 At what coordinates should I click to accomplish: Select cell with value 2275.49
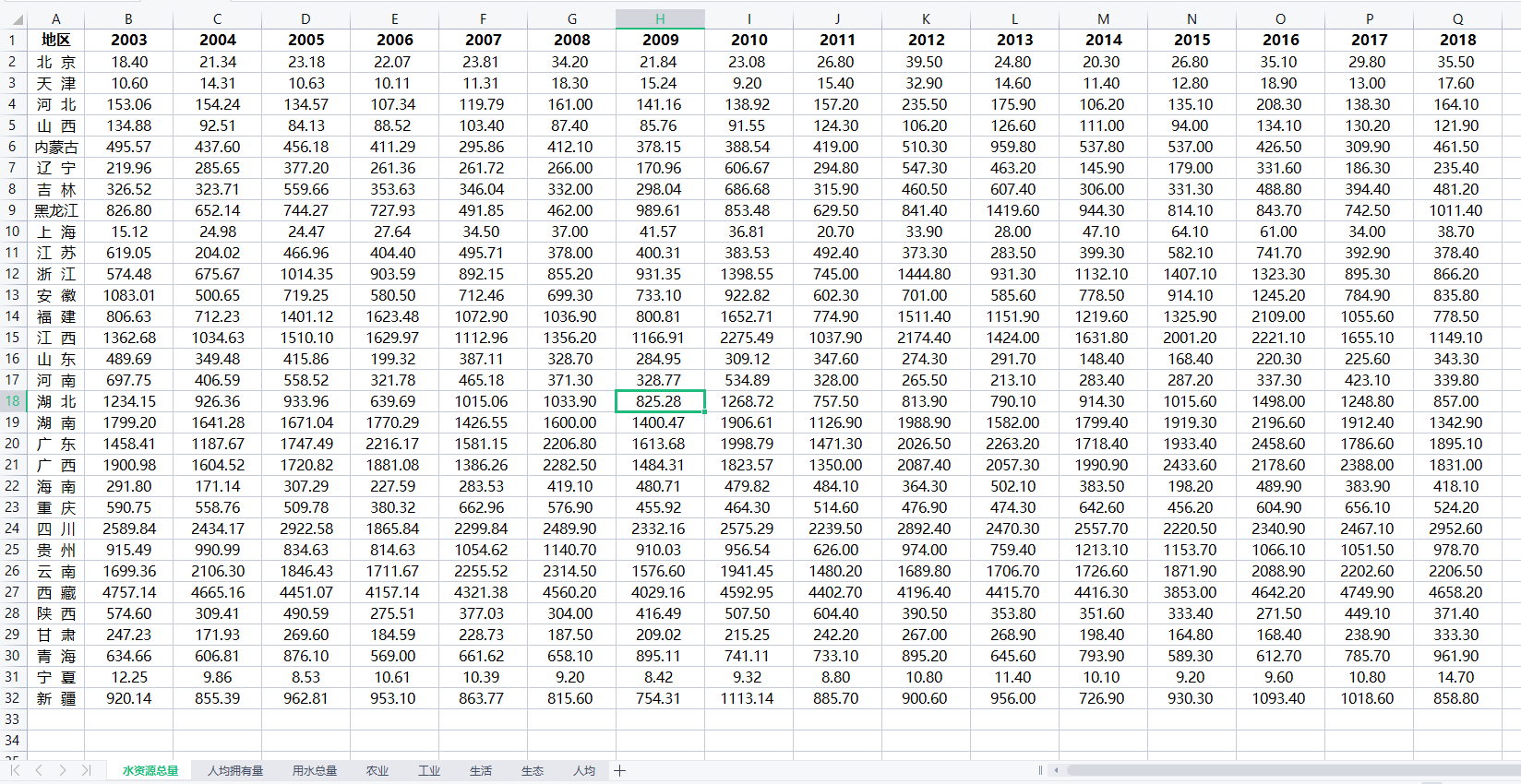point(749,338)
